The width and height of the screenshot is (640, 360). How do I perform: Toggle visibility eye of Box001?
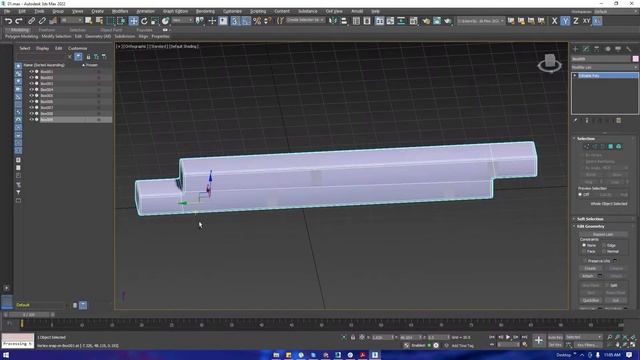(x=31, y=71)
